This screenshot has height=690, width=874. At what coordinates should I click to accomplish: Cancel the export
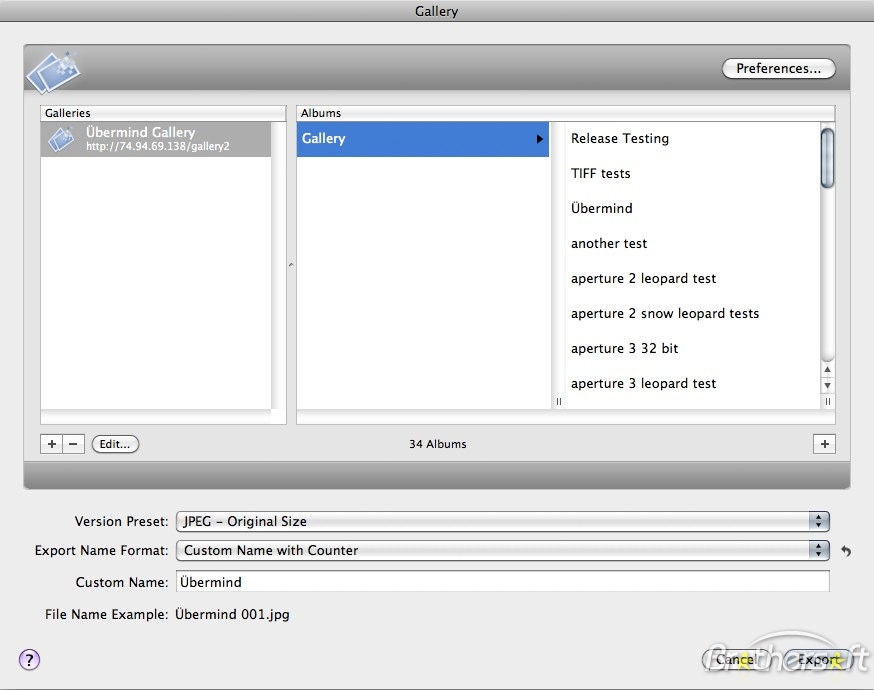(x=735, y=660)
